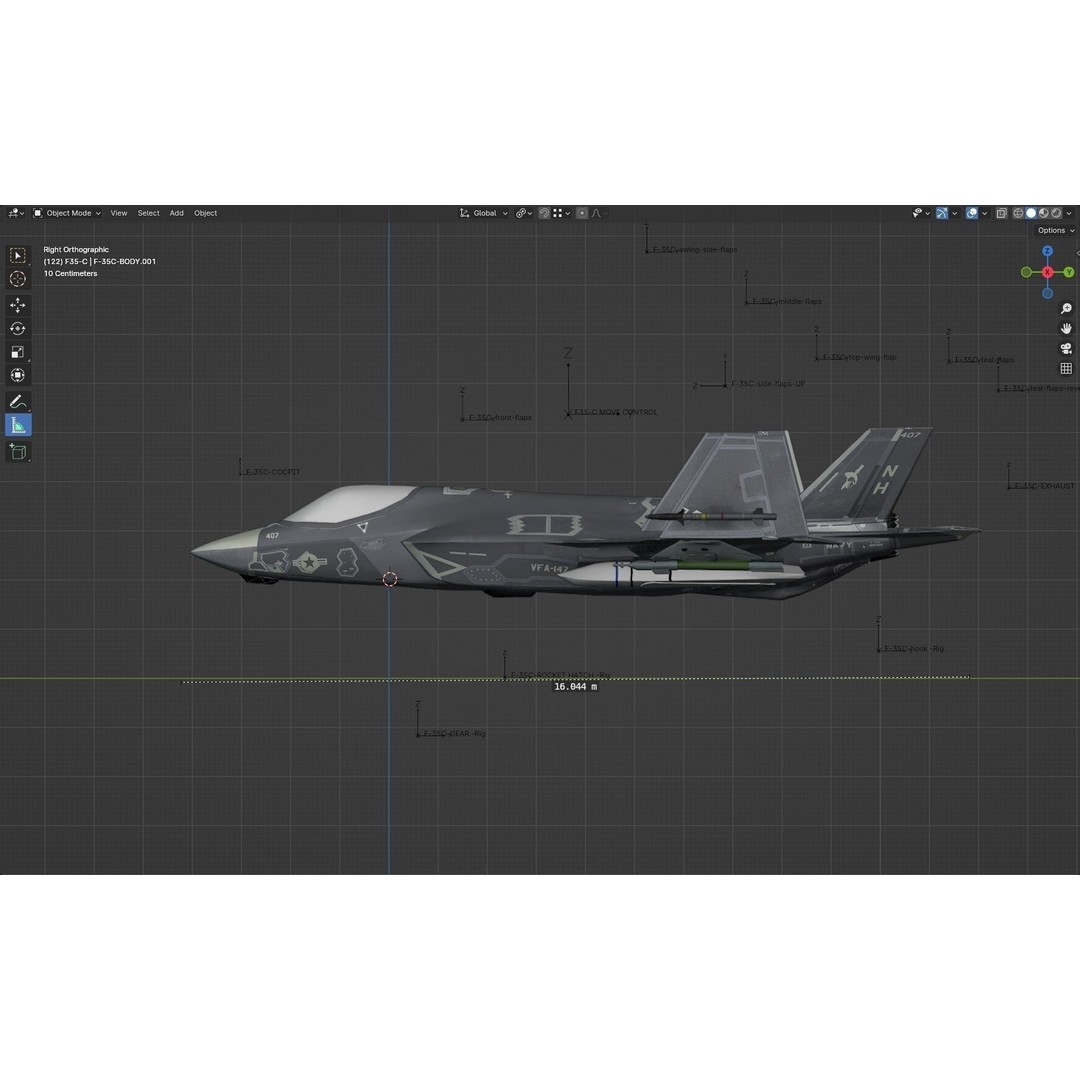
Task: Open the snapping elements dropdown
Action: [561, 214]
